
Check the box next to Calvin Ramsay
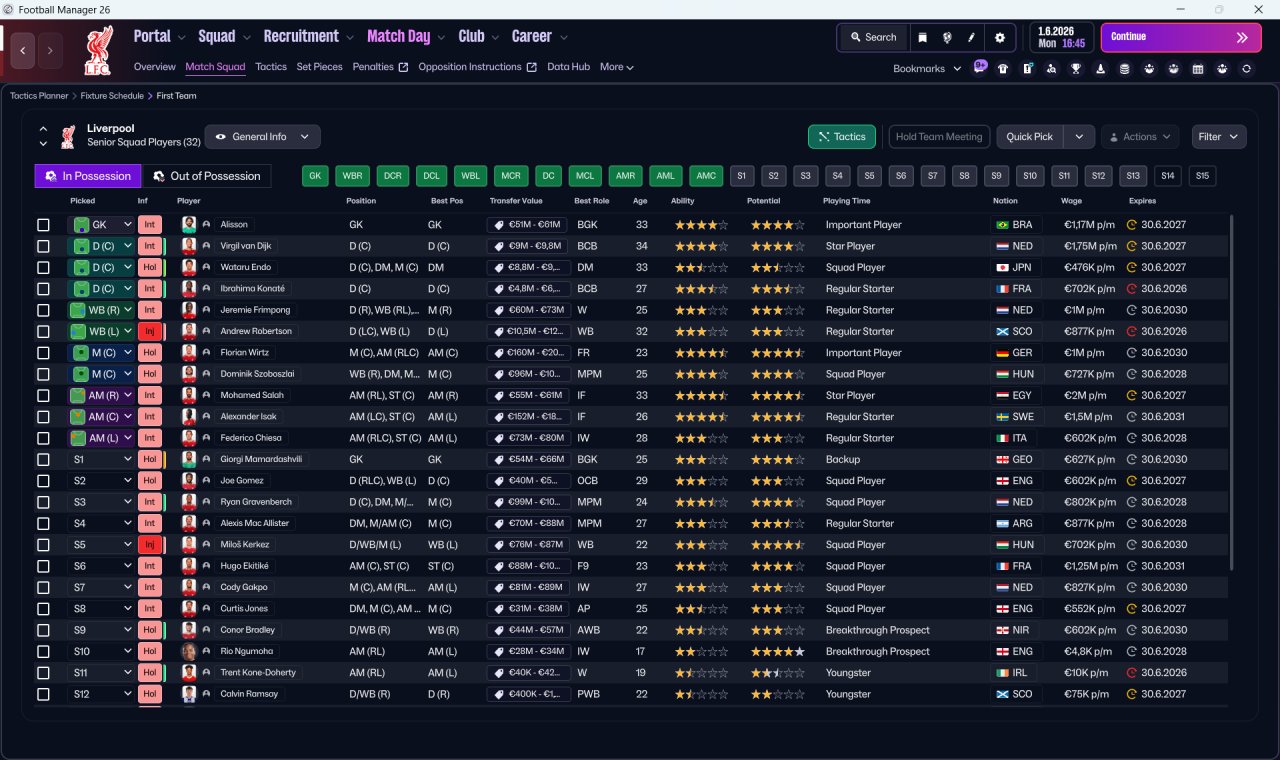tap(43, 694)
